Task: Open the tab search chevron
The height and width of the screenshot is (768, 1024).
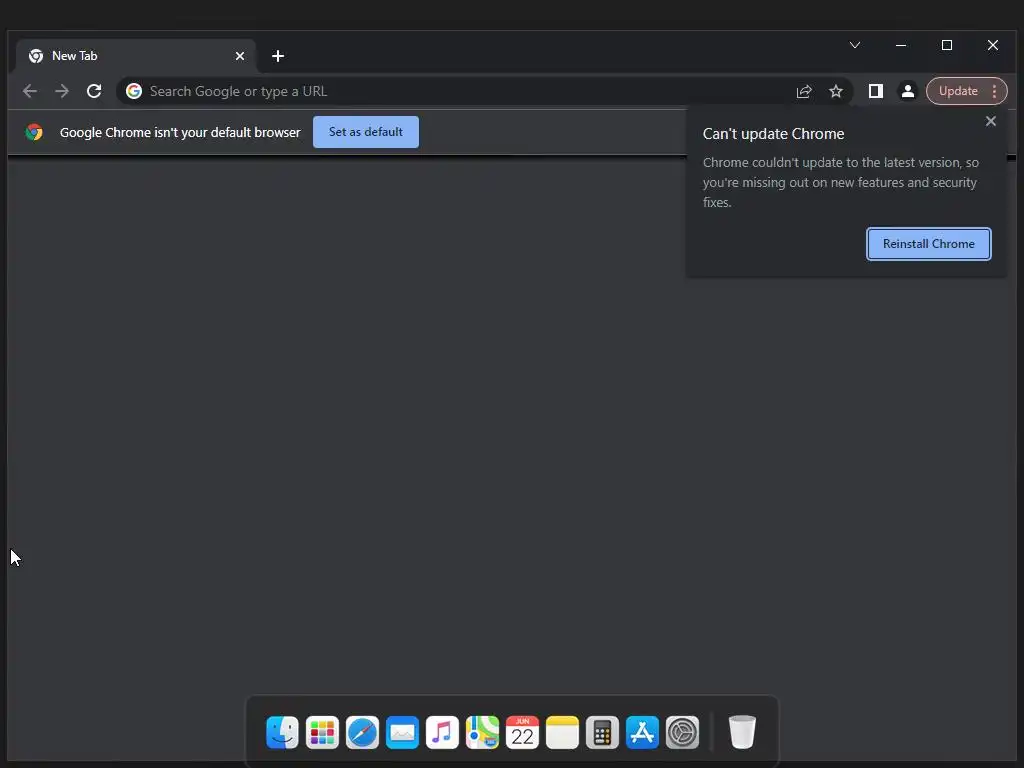Action: (x=855, y=45)
